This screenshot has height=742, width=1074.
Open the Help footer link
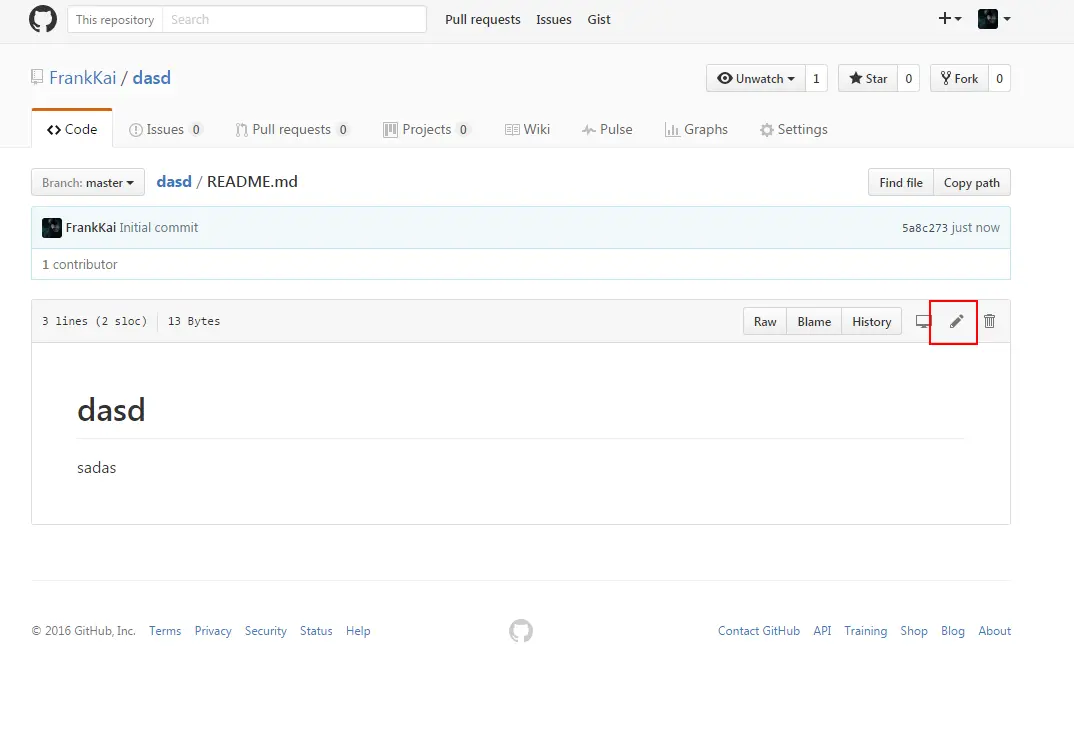(x=358, y=630)
